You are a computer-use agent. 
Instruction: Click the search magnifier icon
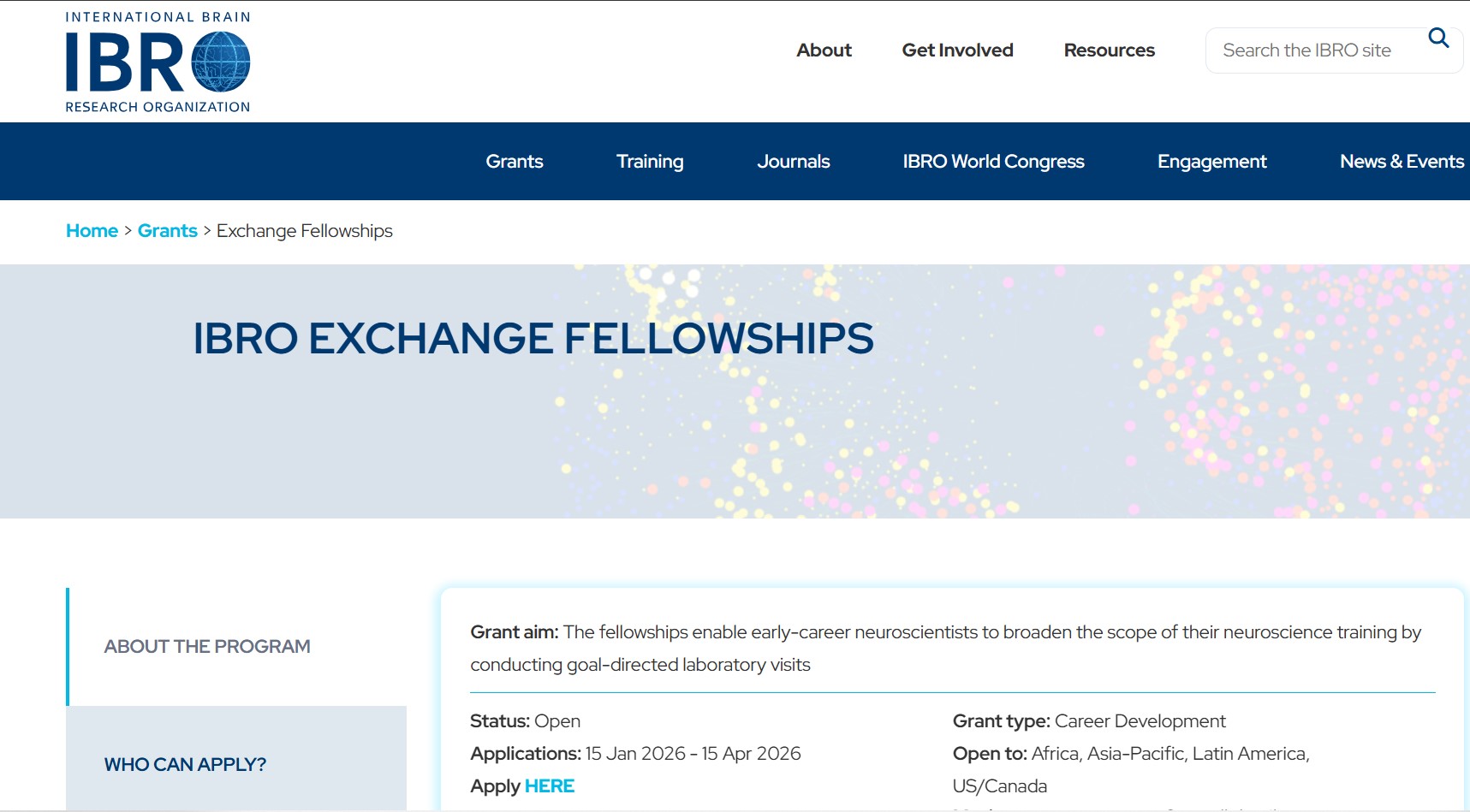point(1437,39)
